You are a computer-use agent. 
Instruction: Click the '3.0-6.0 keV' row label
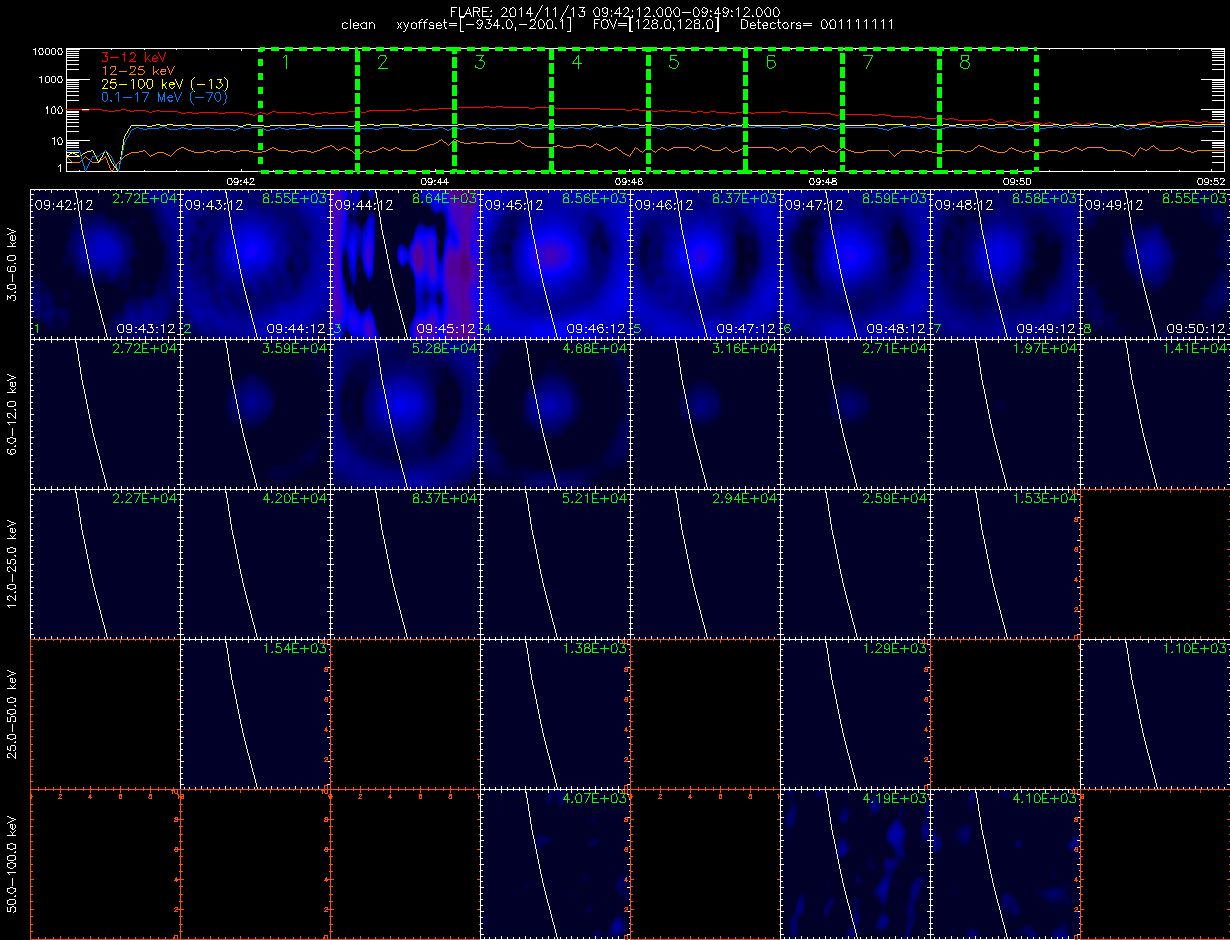coord(12,264)
